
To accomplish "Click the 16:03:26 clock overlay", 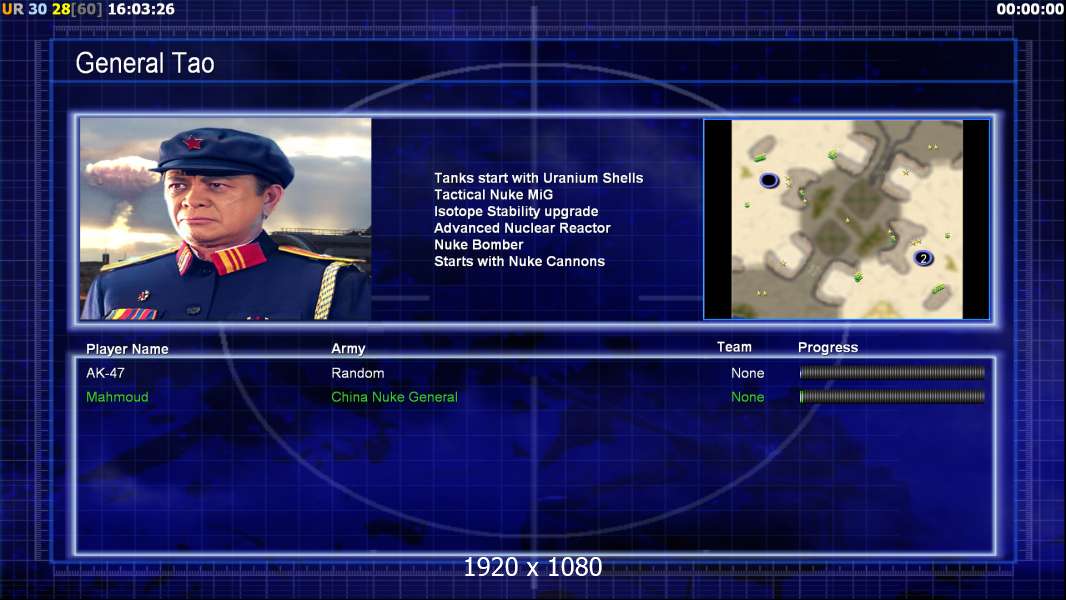I will 141,9.
